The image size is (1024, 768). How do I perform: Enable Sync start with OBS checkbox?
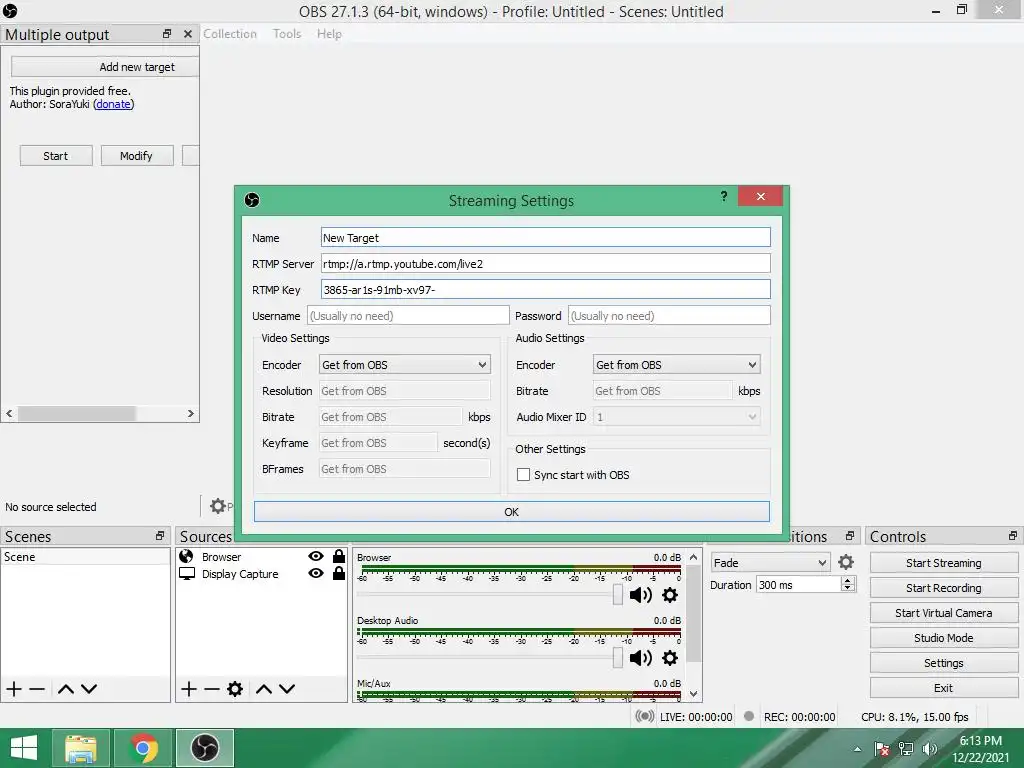(x=523, y=475)
